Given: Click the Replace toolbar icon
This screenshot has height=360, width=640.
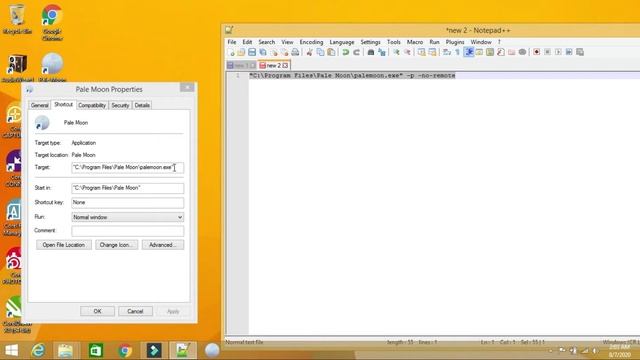Looking at the screenshot, I should coord(382,52).
